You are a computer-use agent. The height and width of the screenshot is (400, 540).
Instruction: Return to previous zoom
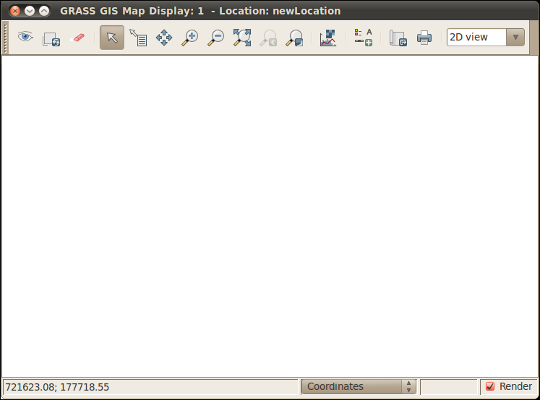(x=268, y=38)
